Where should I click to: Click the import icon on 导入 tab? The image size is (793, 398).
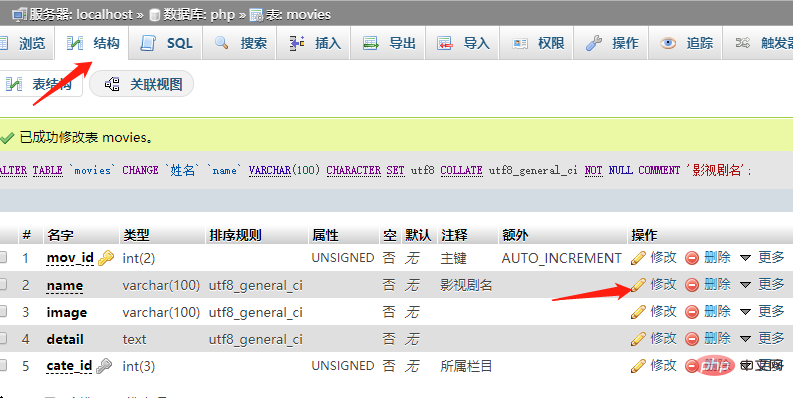[445, 43]
